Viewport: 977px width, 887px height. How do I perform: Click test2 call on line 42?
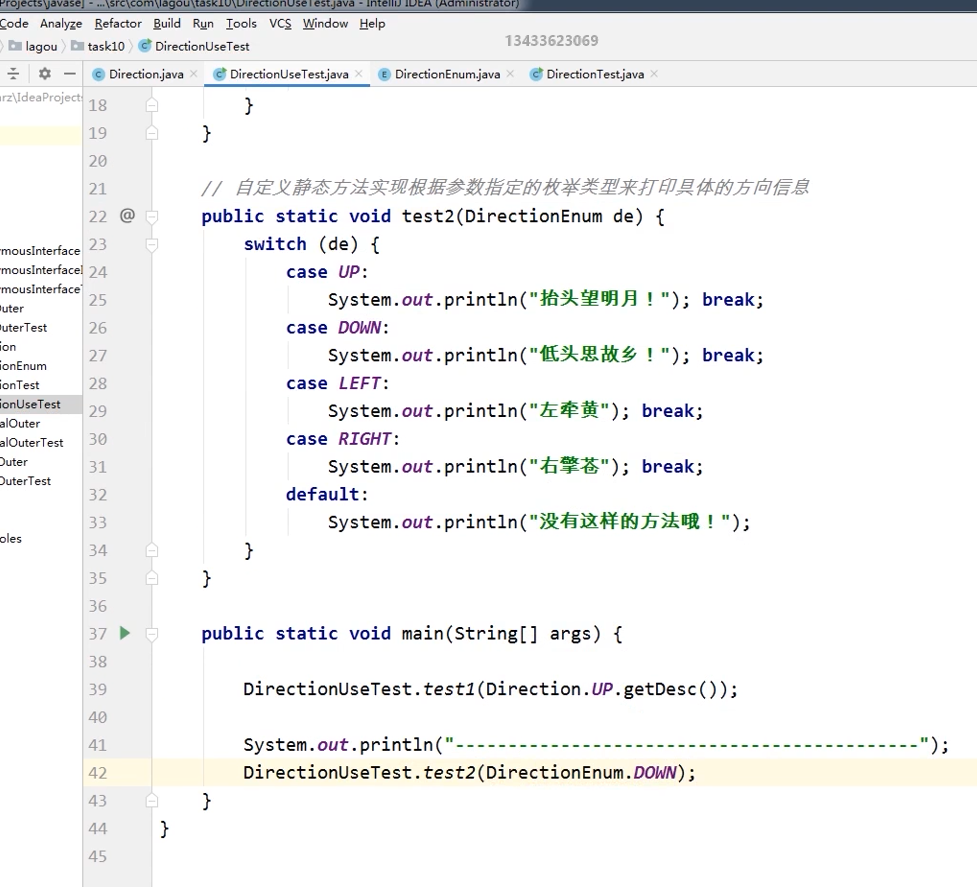449,772
